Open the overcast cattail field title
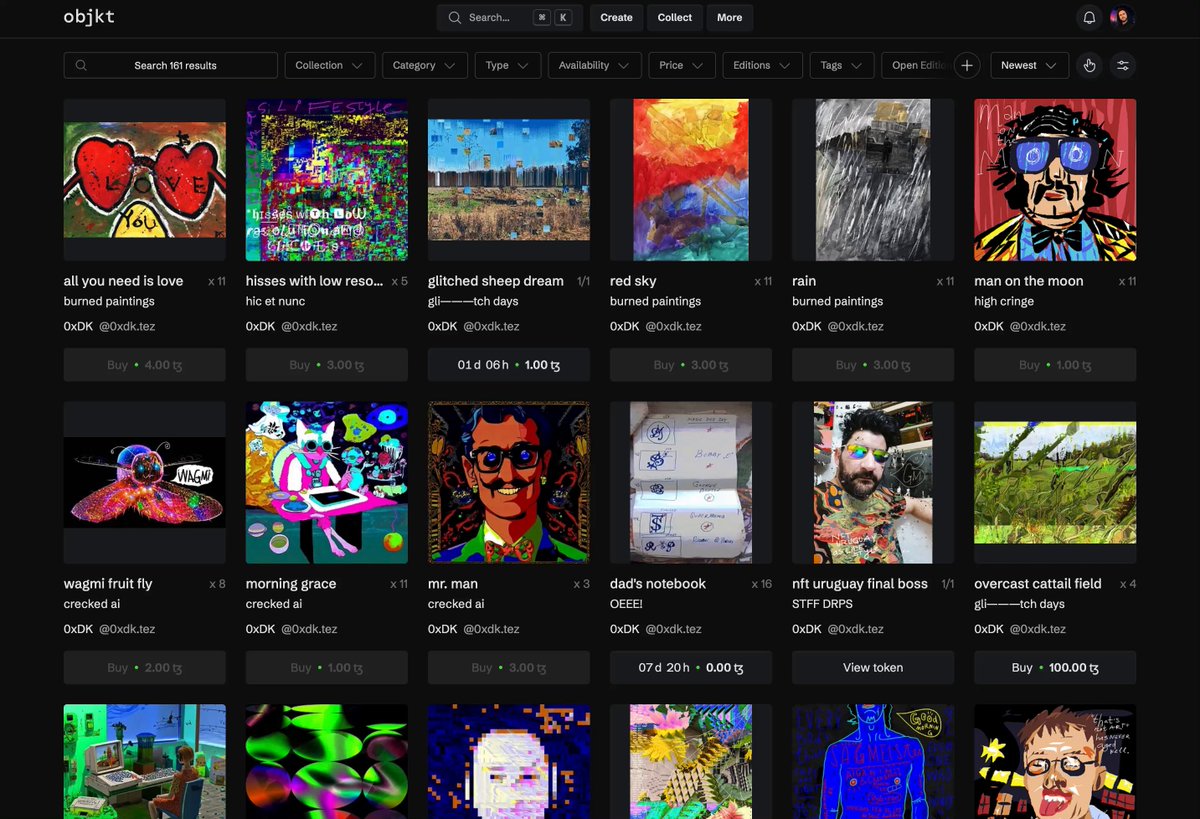The image size is (1200, 819). [x=1038, y=584]
